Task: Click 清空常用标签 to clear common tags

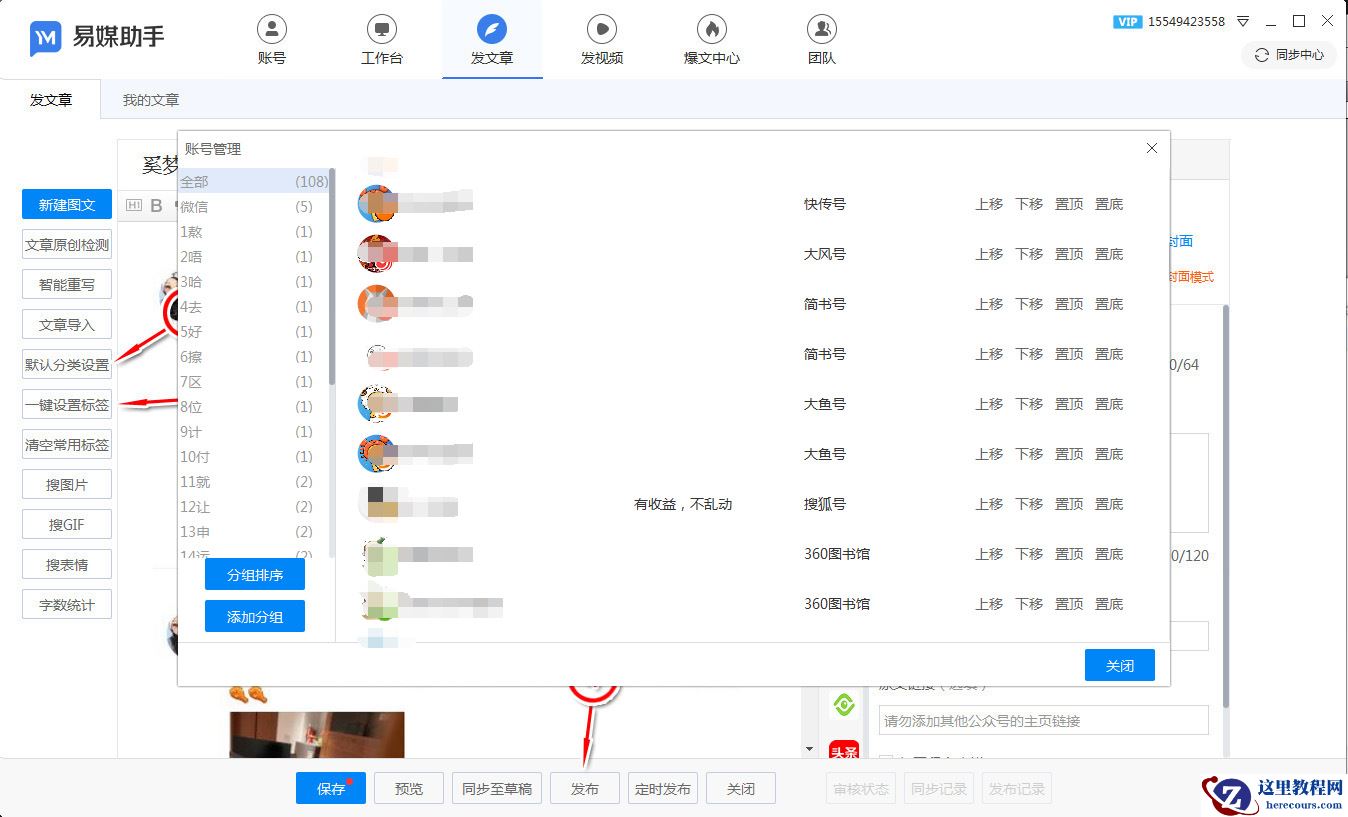Action: [x=67, y=445]
